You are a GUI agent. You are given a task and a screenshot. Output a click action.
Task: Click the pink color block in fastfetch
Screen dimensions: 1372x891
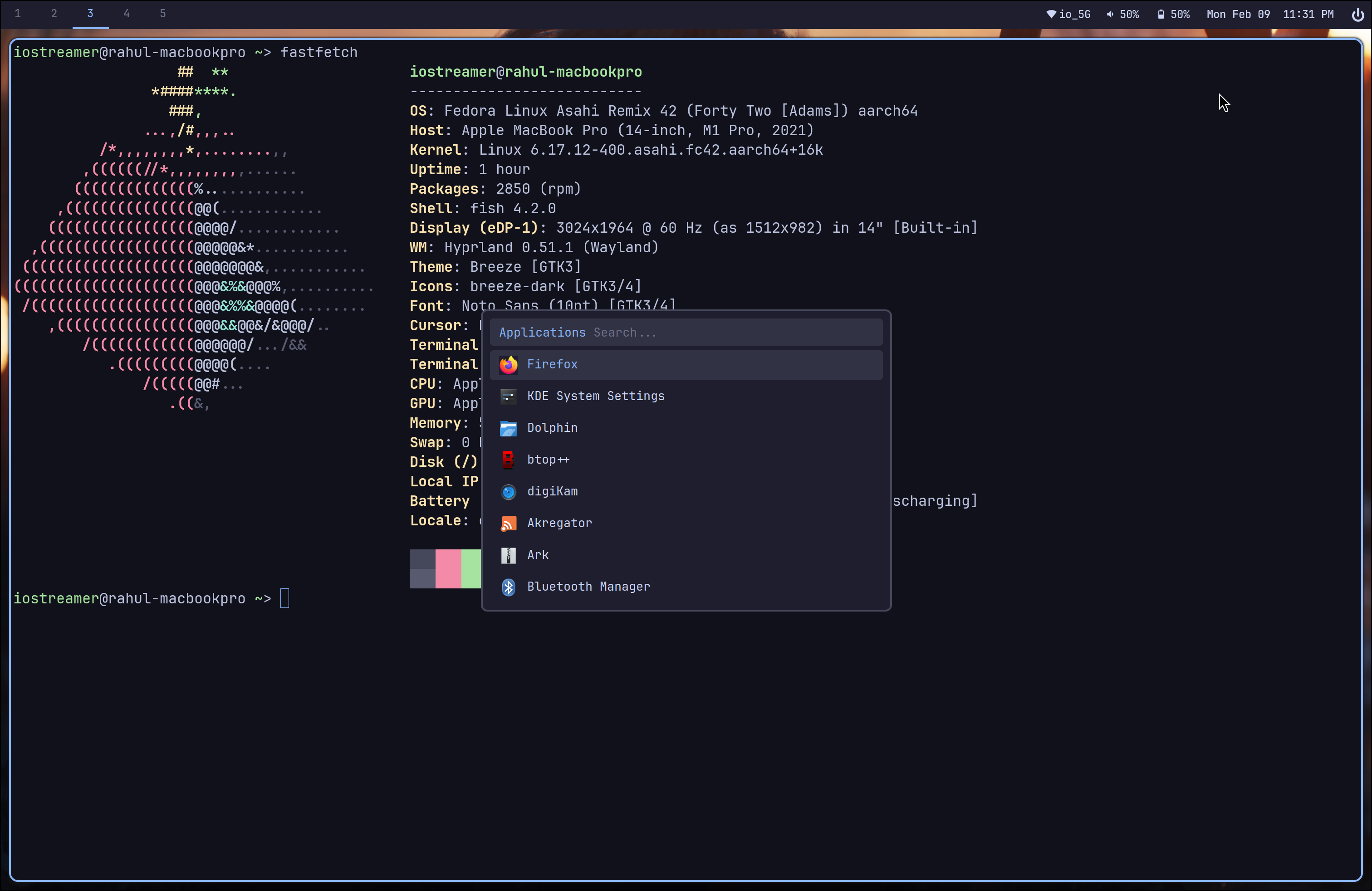click(x=448, y=568)
